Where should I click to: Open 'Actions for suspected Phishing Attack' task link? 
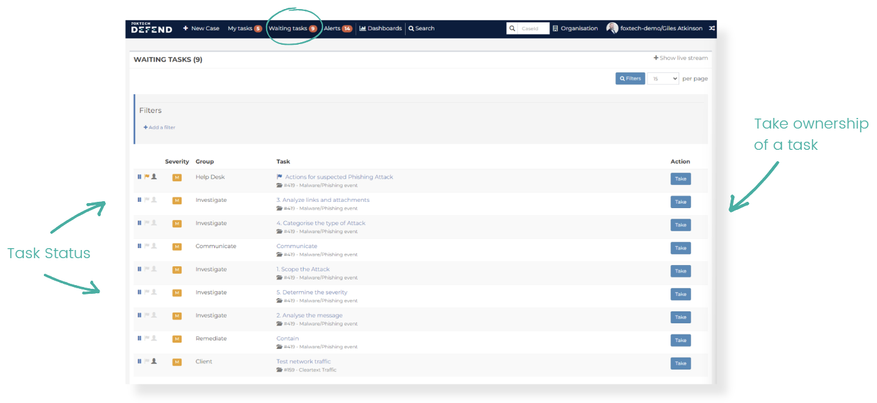pos(338,177)
